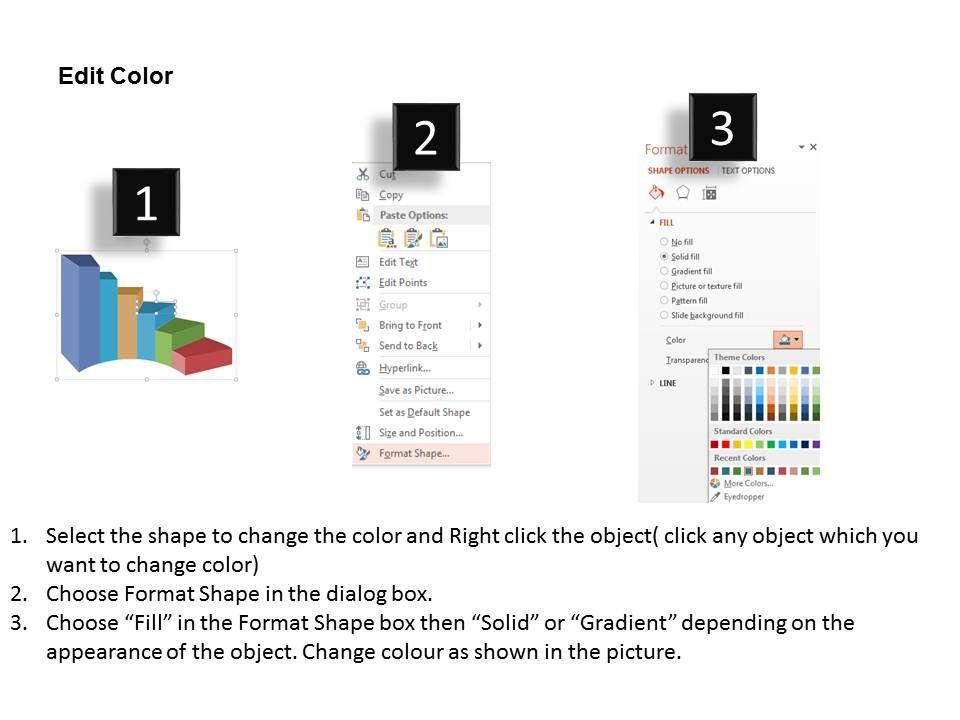Image resolution: width=960 pixels, height=720 pixels.
Task: Open the Effects pentagon icon tab
Action: click(x=683, y=193)
